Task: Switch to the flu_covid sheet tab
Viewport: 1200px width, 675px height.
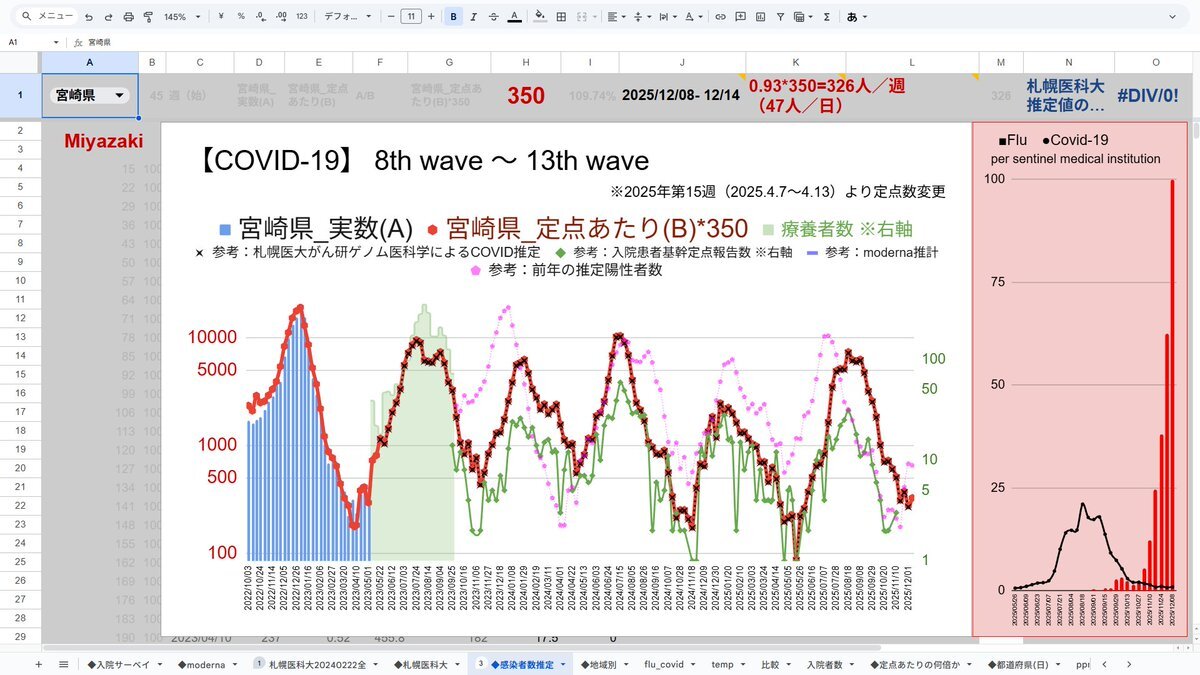Action: [x=668, y=664]
